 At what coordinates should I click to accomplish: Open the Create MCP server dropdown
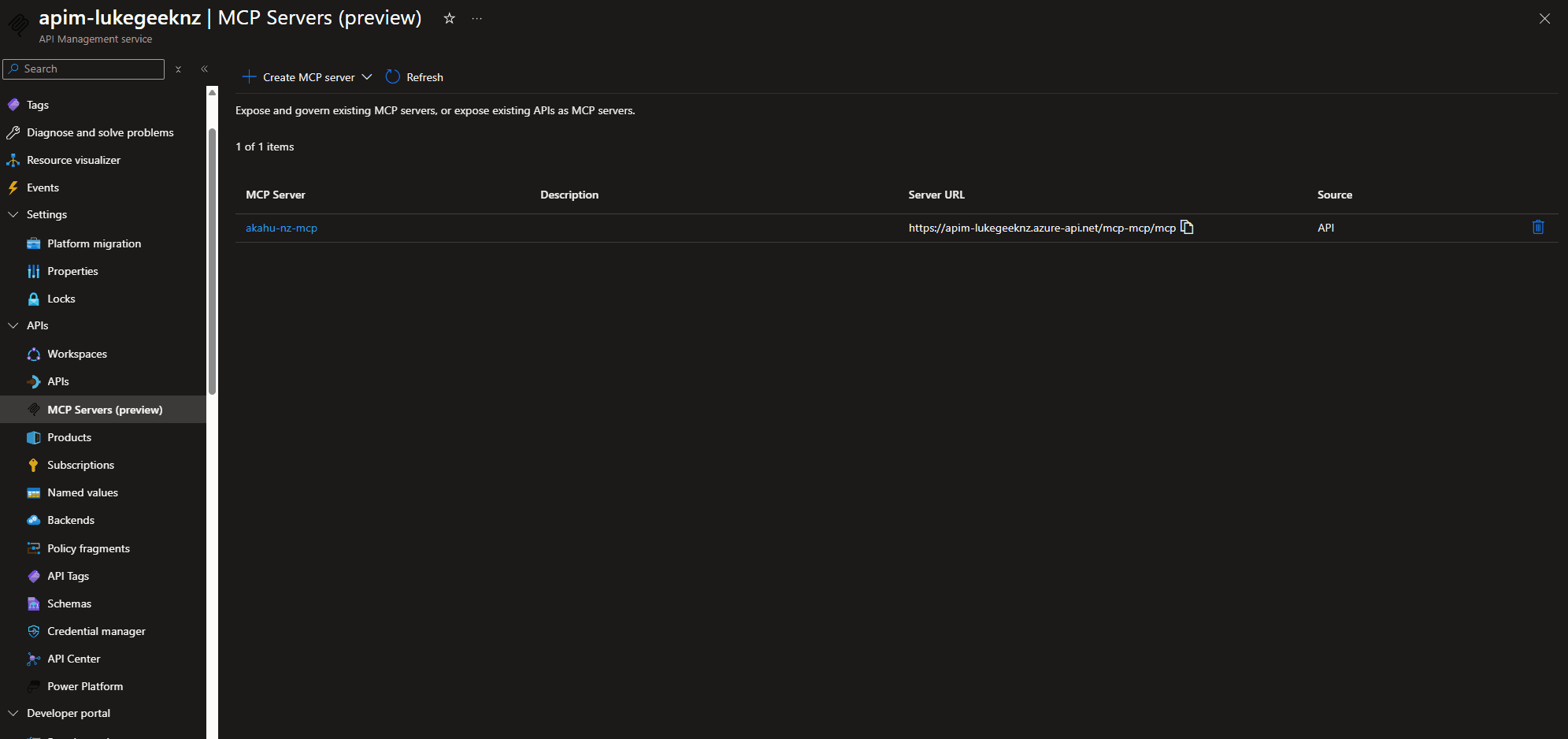point(307,77)
